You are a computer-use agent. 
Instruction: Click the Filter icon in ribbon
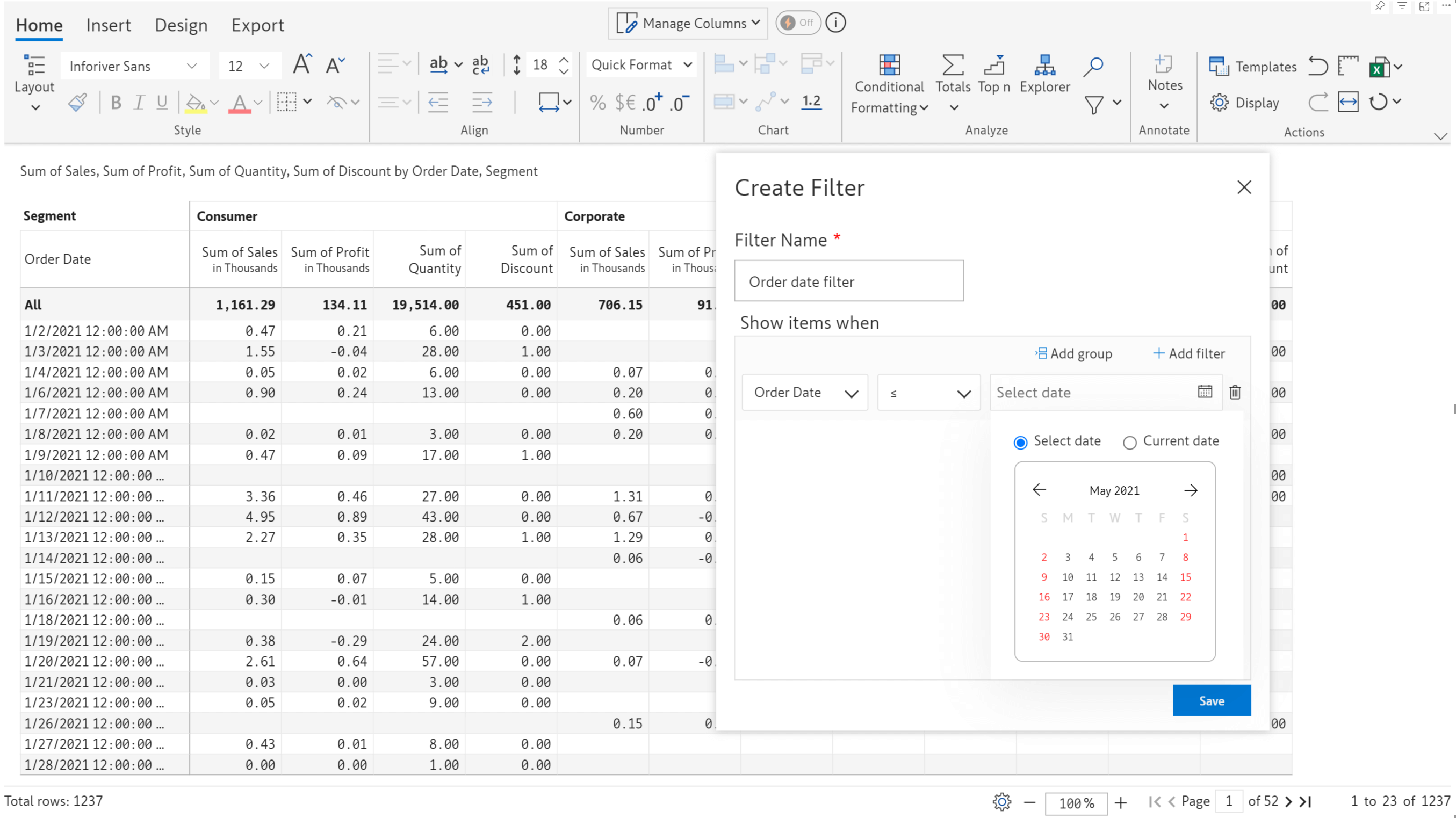coord(1094,103)
